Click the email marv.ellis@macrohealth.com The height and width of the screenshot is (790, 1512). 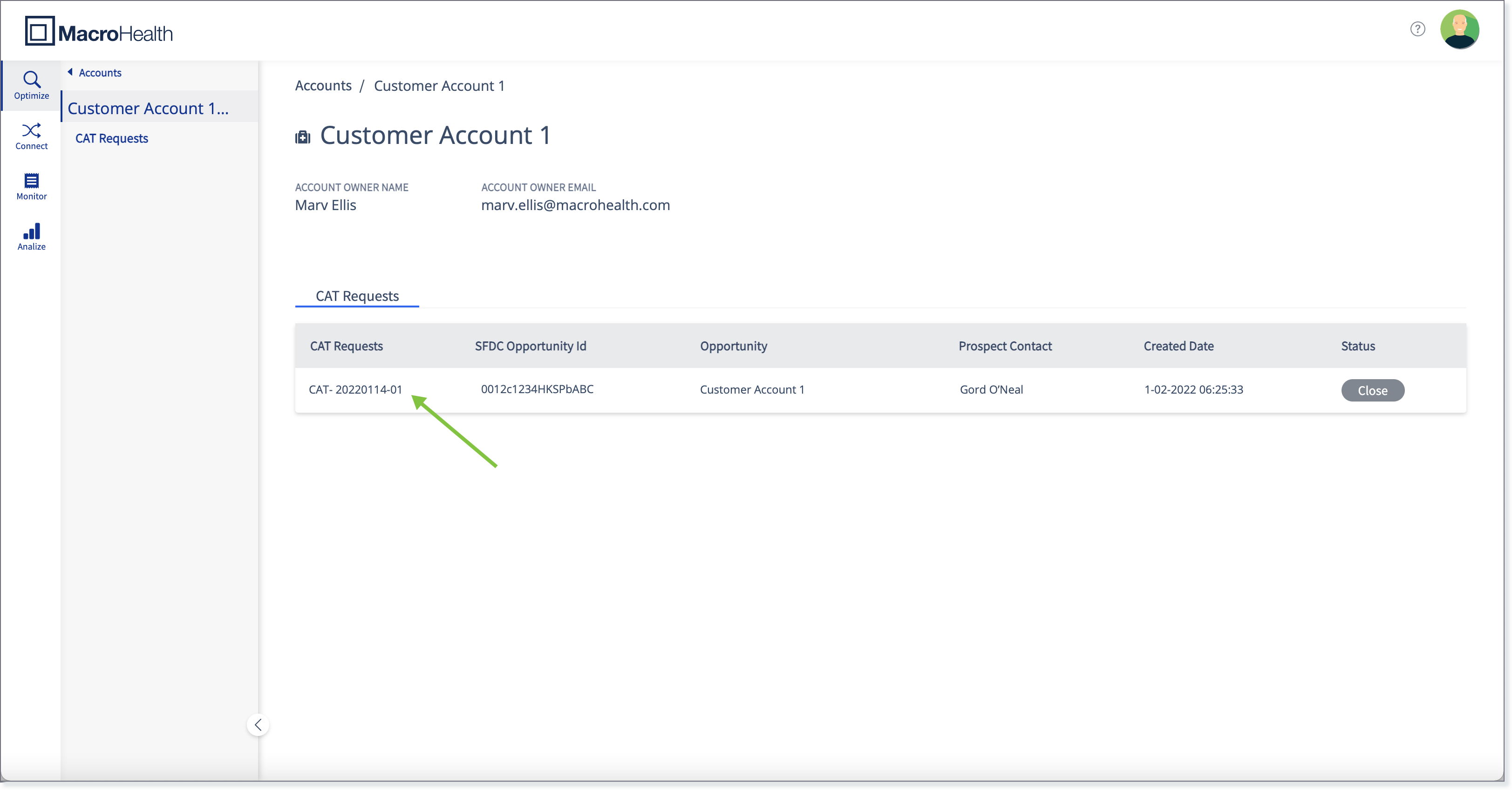(x=575, y=205)
